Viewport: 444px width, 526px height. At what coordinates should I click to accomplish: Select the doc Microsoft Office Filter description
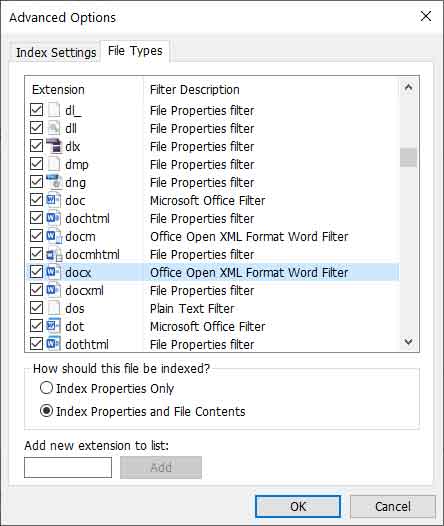pos(208,200)
